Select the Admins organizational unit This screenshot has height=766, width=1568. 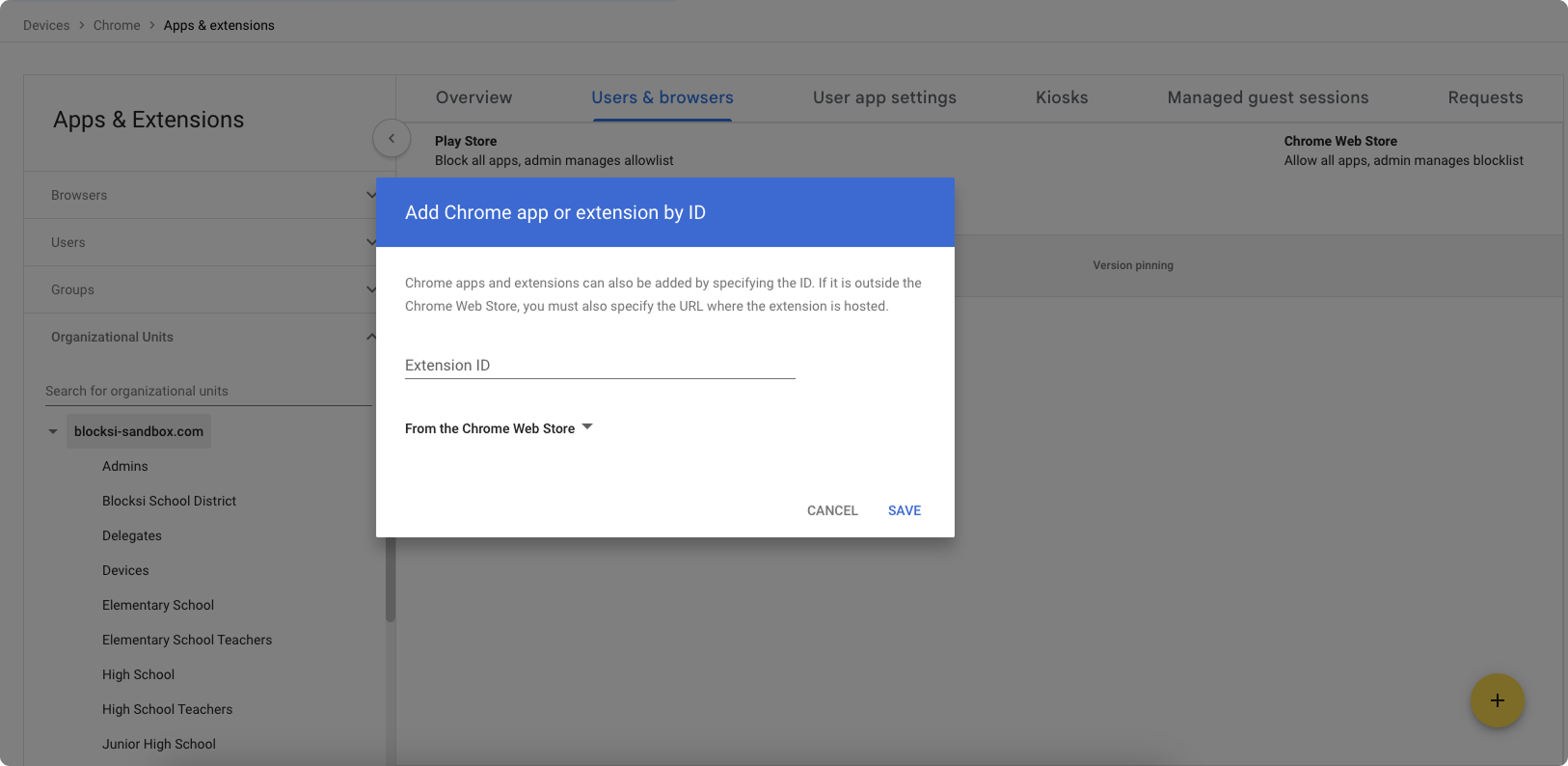pyautogui.click(x=125, y=466)
